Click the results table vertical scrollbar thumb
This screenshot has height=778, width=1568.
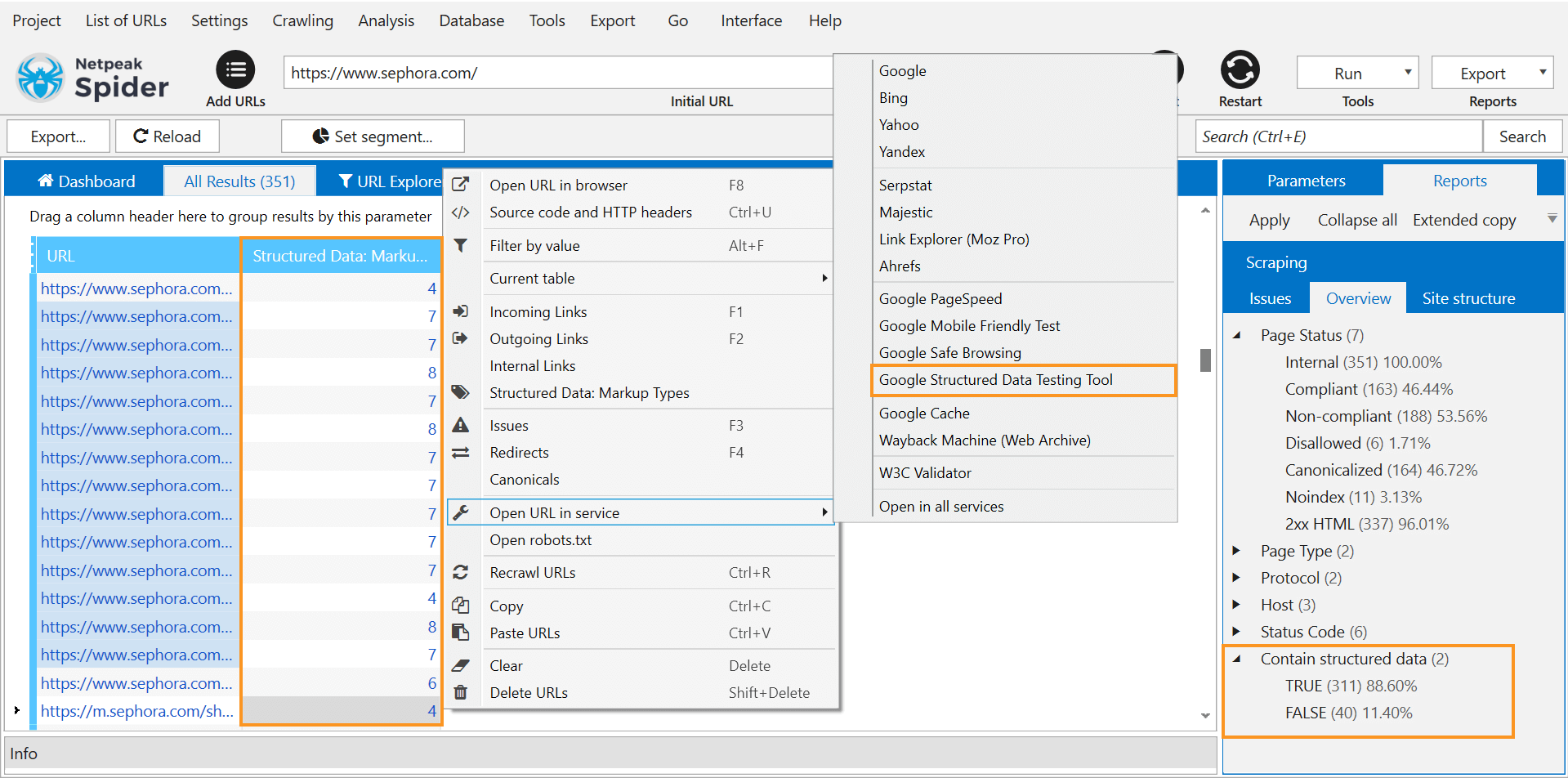(1205, 360)
